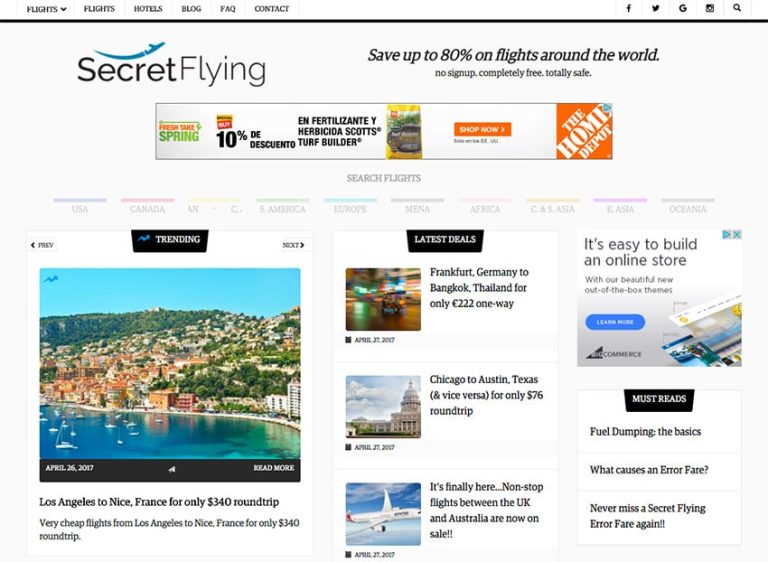This screenshot has height=562, width=768.
Task: Click the search magnifier icon
Action: pos(737,8)
